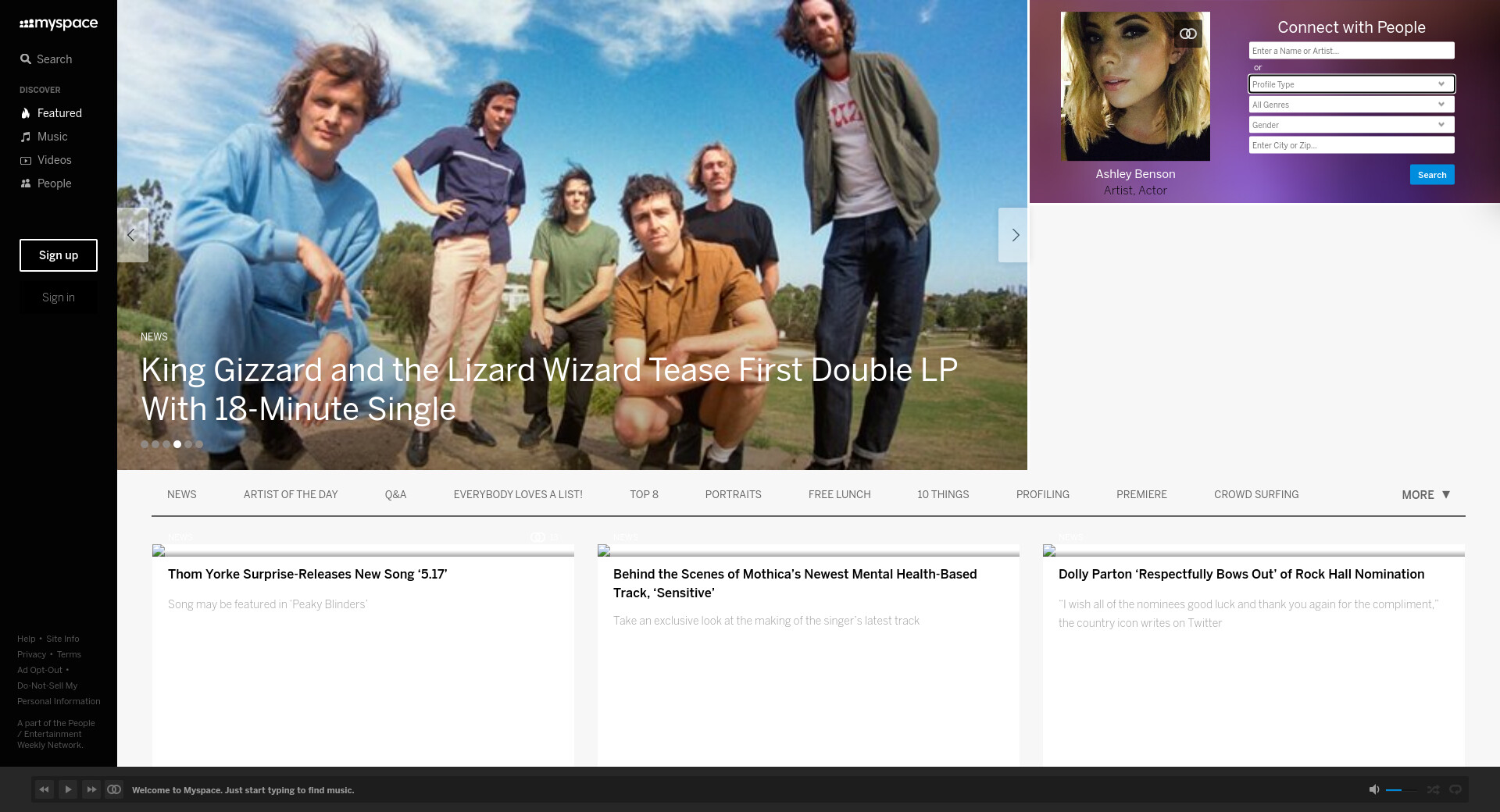Open the People section icon
The height and width of the screenshot is (812, 1500).
pyautogui.click(x=26, y=183)
